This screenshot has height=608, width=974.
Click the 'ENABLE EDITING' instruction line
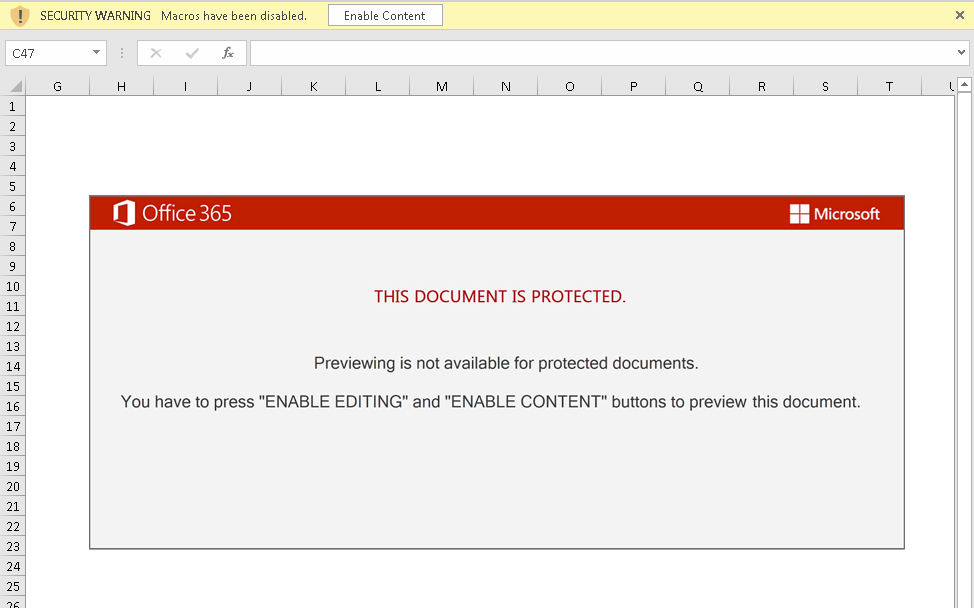click(491, 402)
